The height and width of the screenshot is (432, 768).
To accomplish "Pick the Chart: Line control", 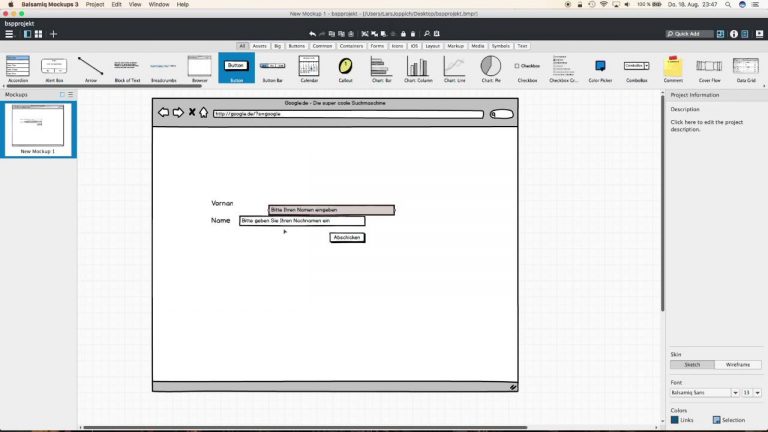I will pos(455,69).
